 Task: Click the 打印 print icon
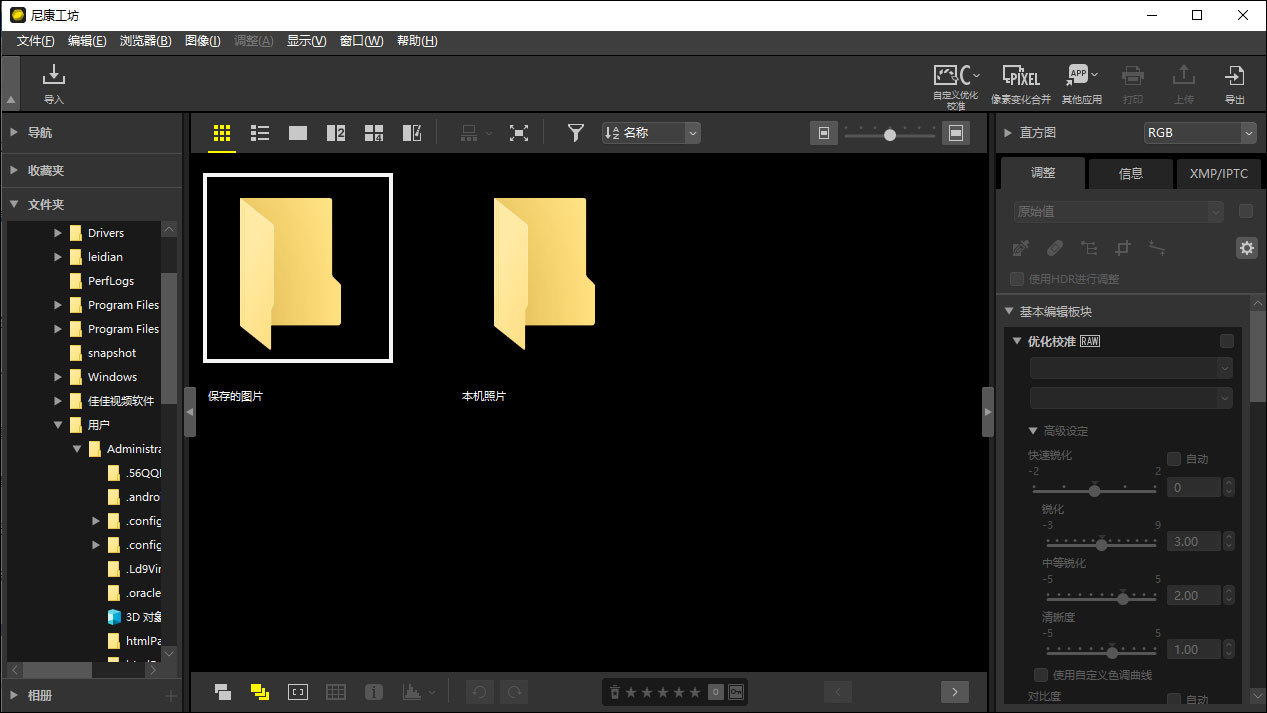[1132, 75]
